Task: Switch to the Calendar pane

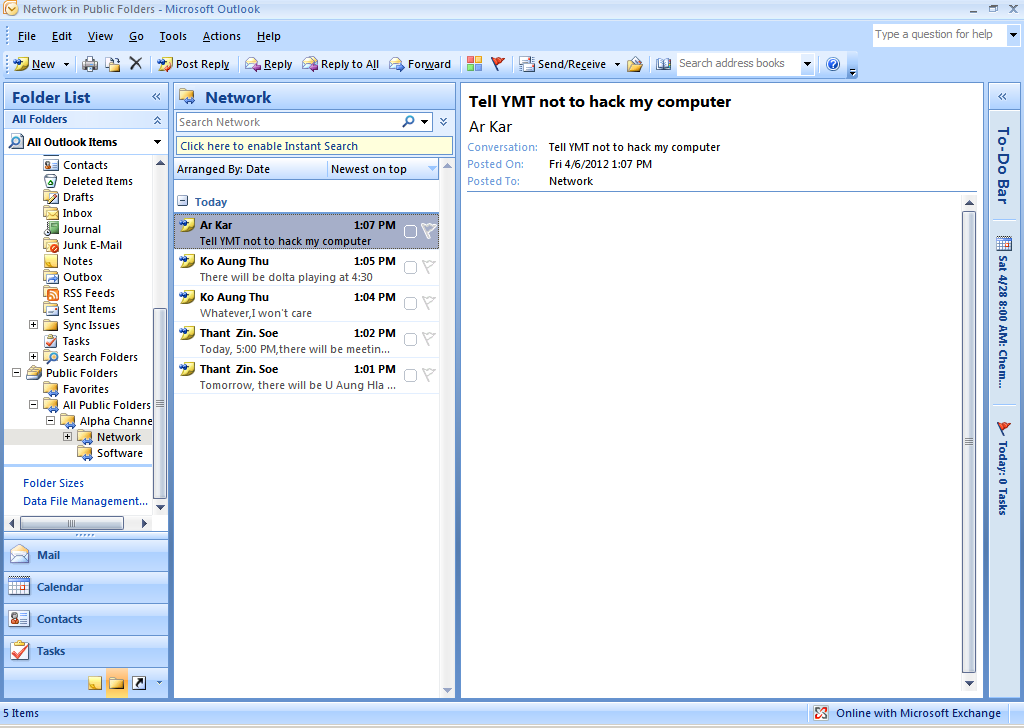Action: pyautogui.click(x=86, y=587)
